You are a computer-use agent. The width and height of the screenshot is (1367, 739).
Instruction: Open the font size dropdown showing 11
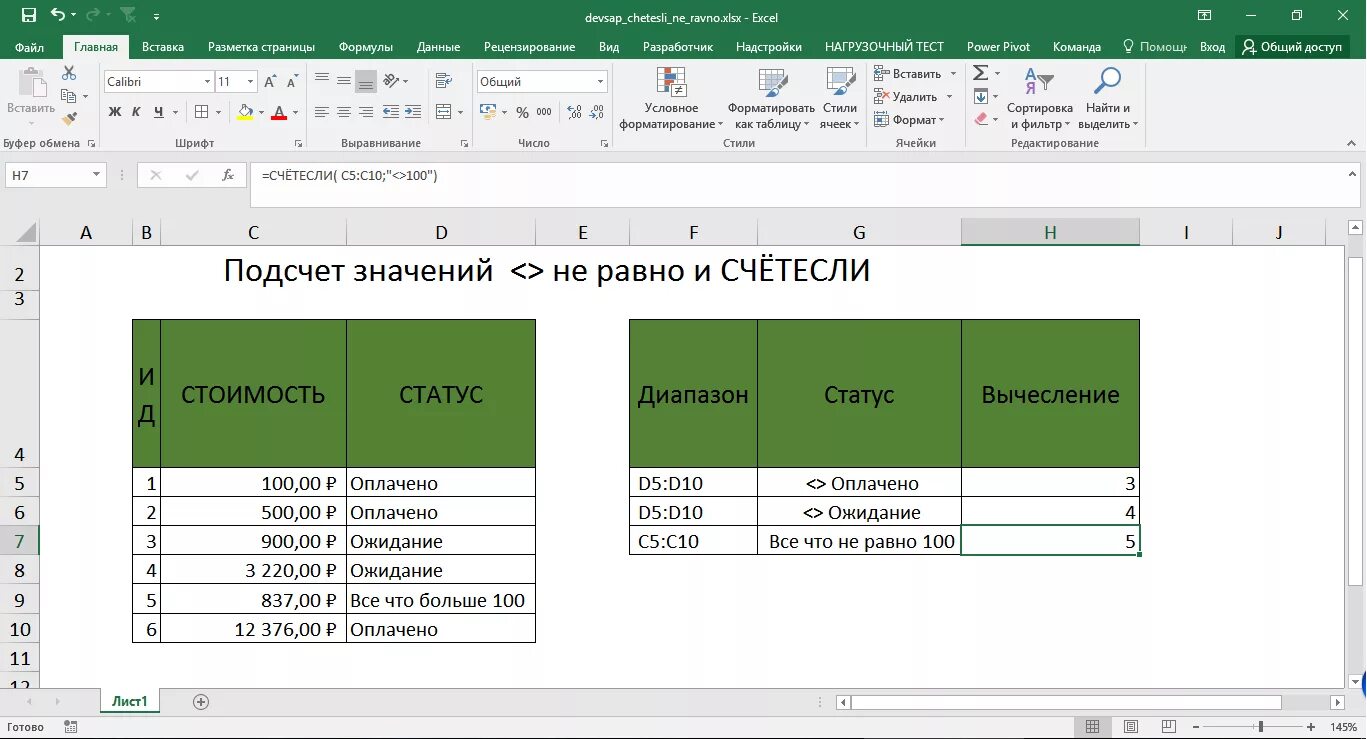coord(251,82)
